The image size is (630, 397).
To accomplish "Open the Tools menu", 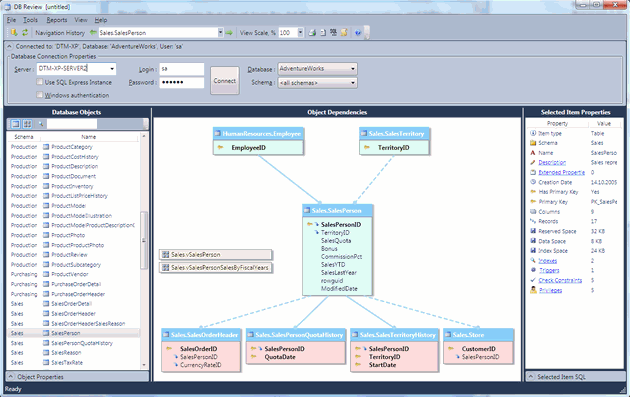I will point(30,20).
